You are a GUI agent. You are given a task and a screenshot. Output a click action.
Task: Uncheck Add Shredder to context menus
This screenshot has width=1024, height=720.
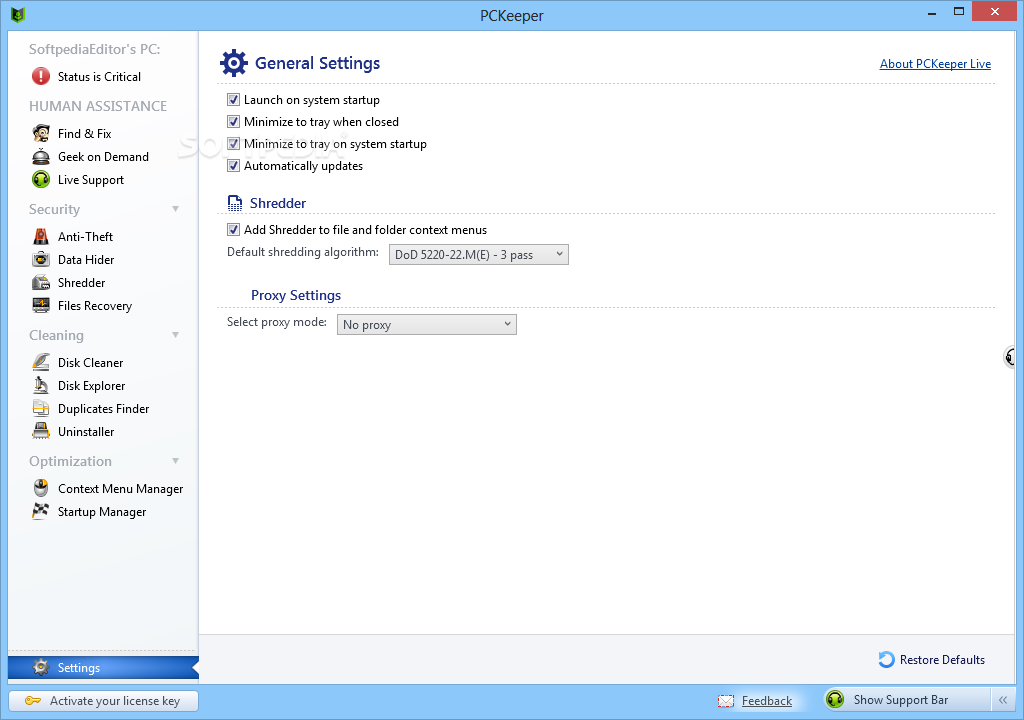233,229
